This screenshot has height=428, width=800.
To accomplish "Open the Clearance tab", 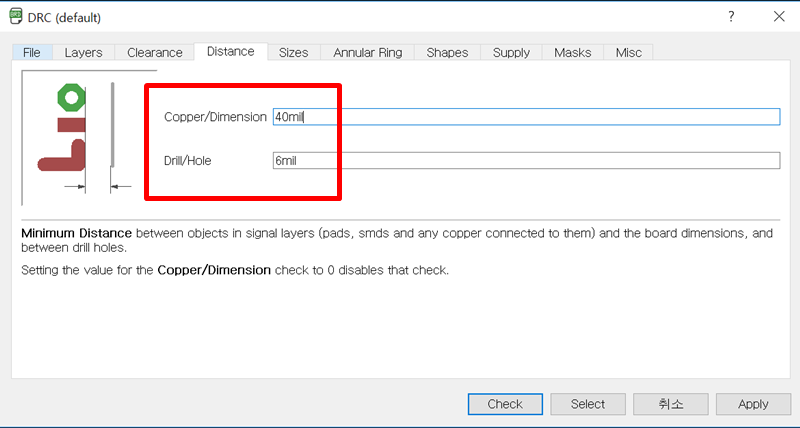I will coord(154,52).
